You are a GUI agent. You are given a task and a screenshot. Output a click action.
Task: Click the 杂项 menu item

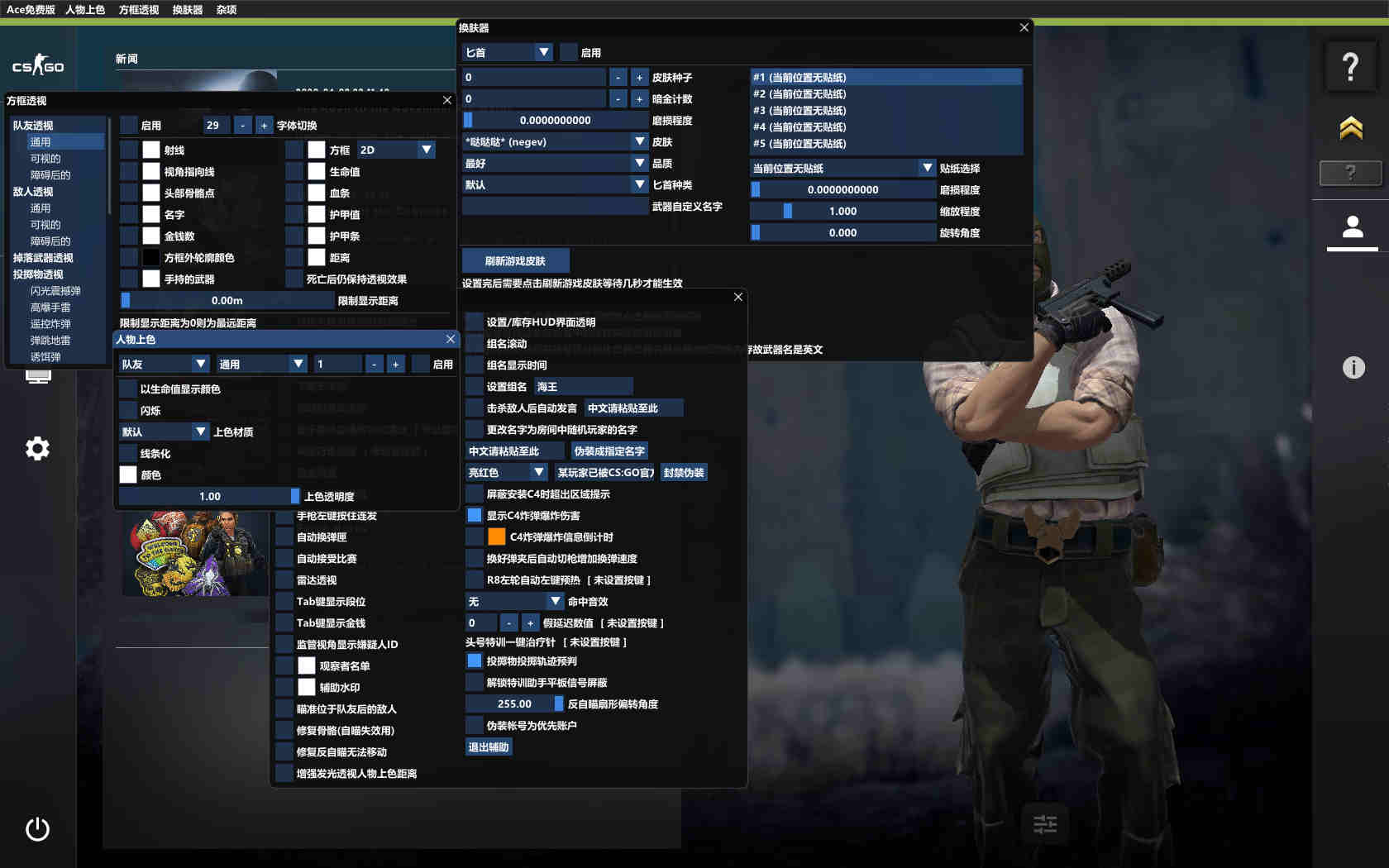click(x=225, y=9)
